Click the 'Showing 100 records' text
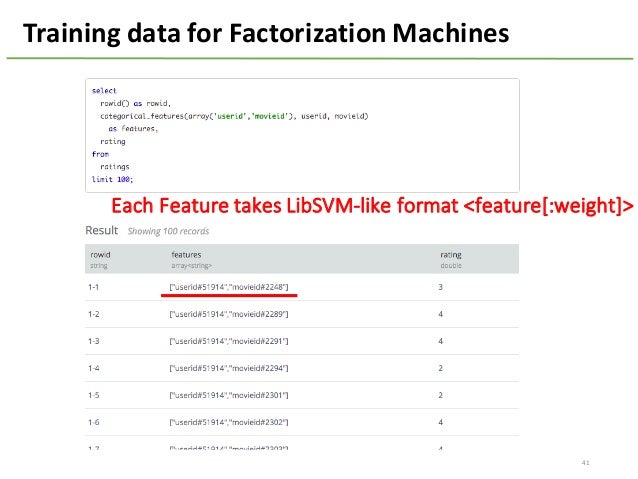638x479 pixels. [x=168, y=231]
